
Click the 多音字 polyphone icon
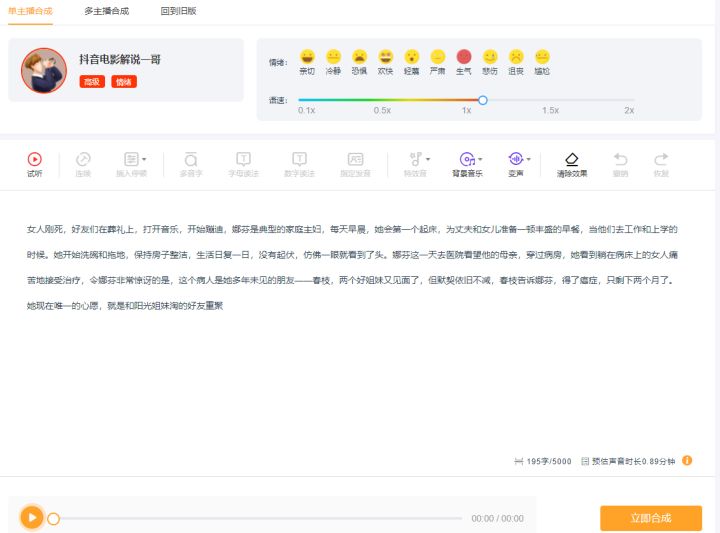191,159
